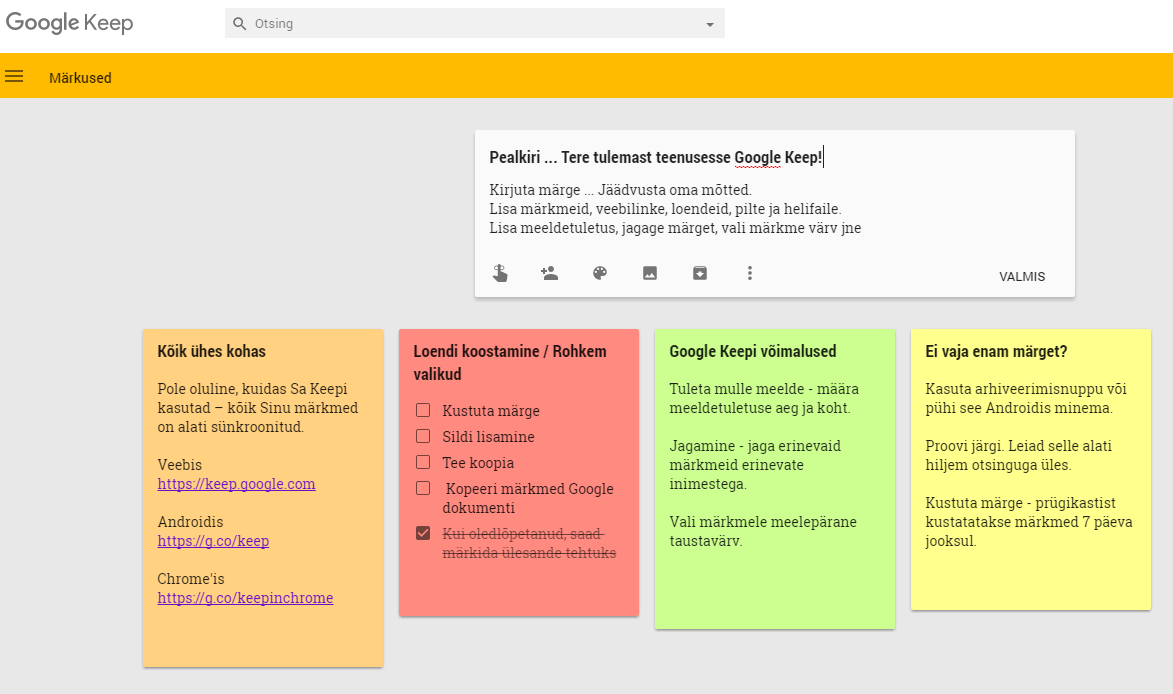1173x694 pixels.
Task: Open the https://keep.google.com link
Action: click(236, 484)
